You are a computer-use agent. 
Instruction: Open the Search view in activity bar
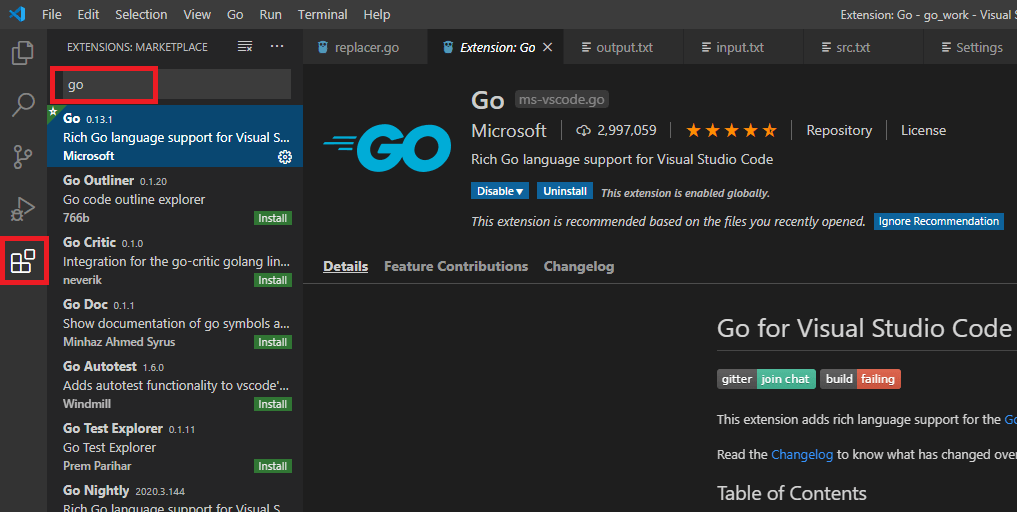pos(23,104)
